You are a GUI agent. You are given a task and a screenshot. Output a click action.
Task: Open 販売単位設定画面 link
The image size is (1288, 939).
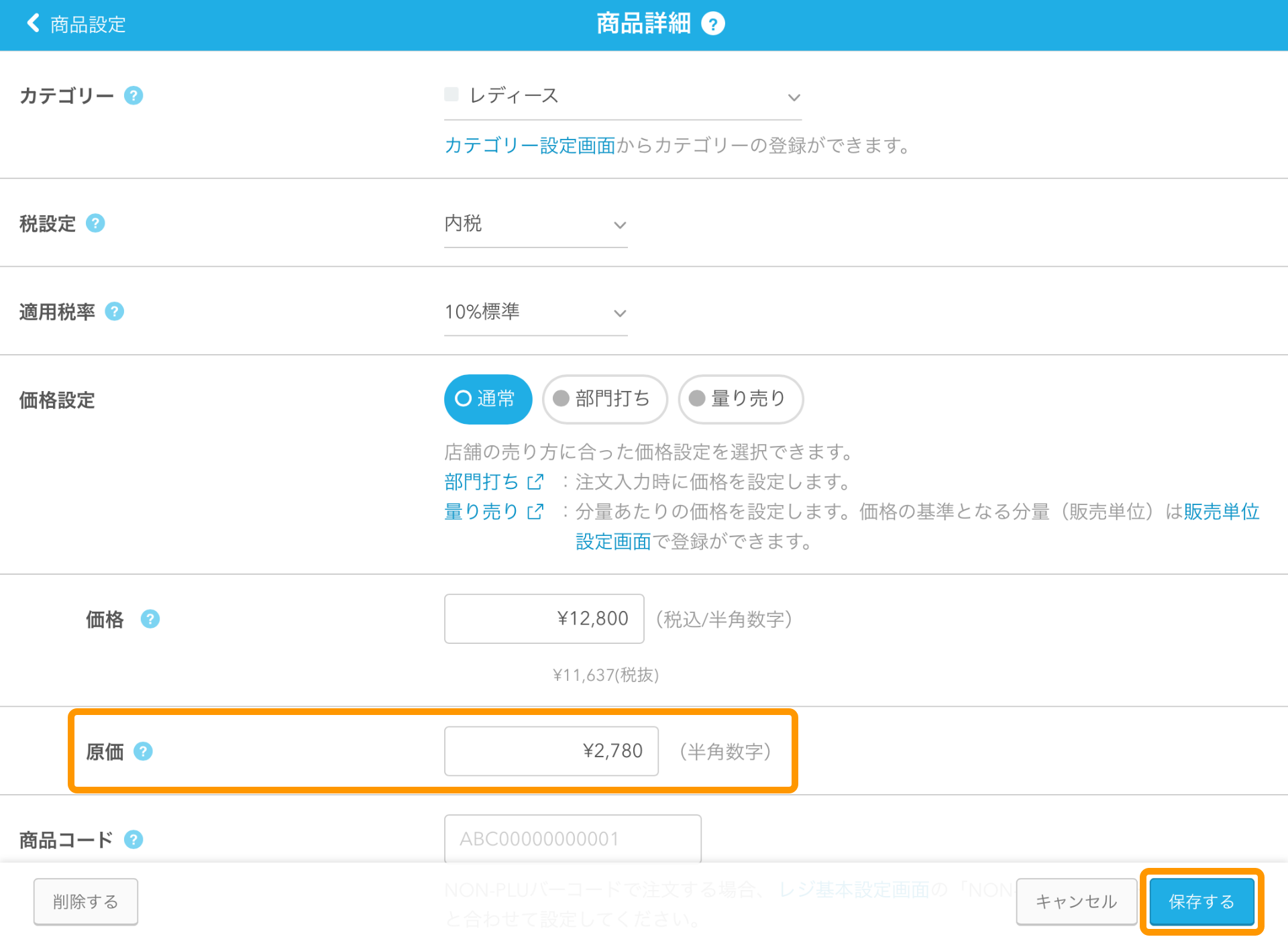(x=1221, y=512)
